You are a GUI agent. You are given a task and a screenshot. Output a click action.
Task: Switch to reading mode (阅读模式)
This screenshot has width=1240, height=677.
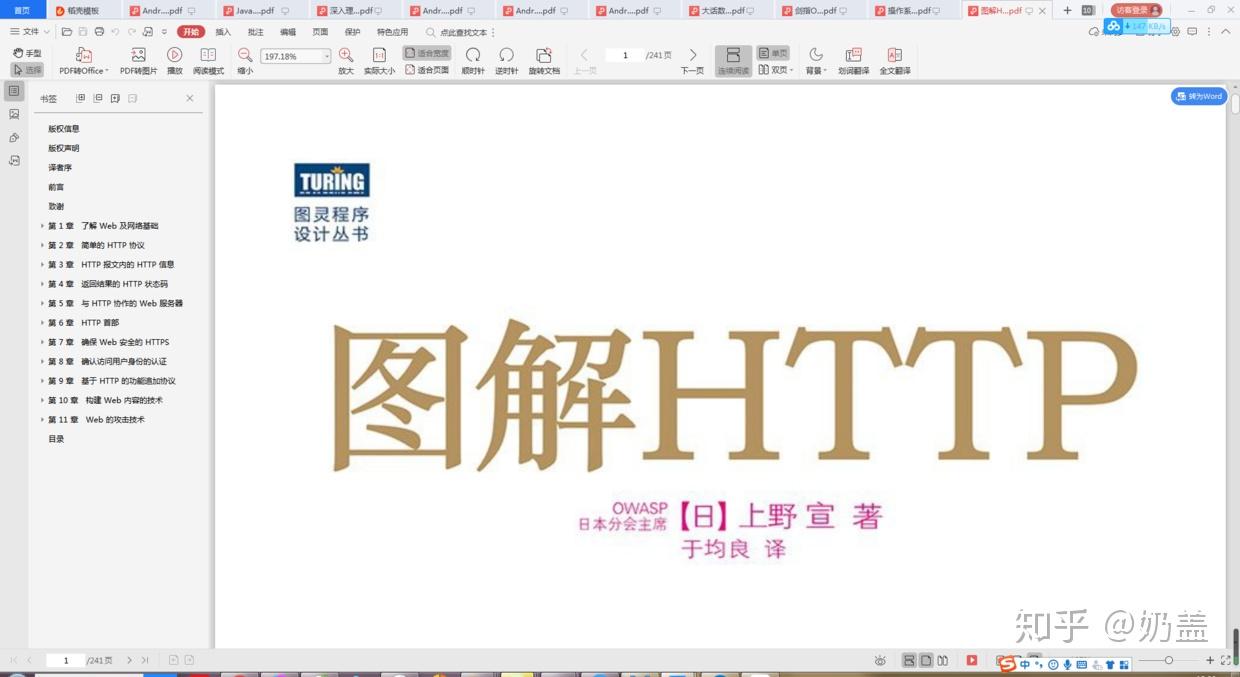(x=208, y=61)
